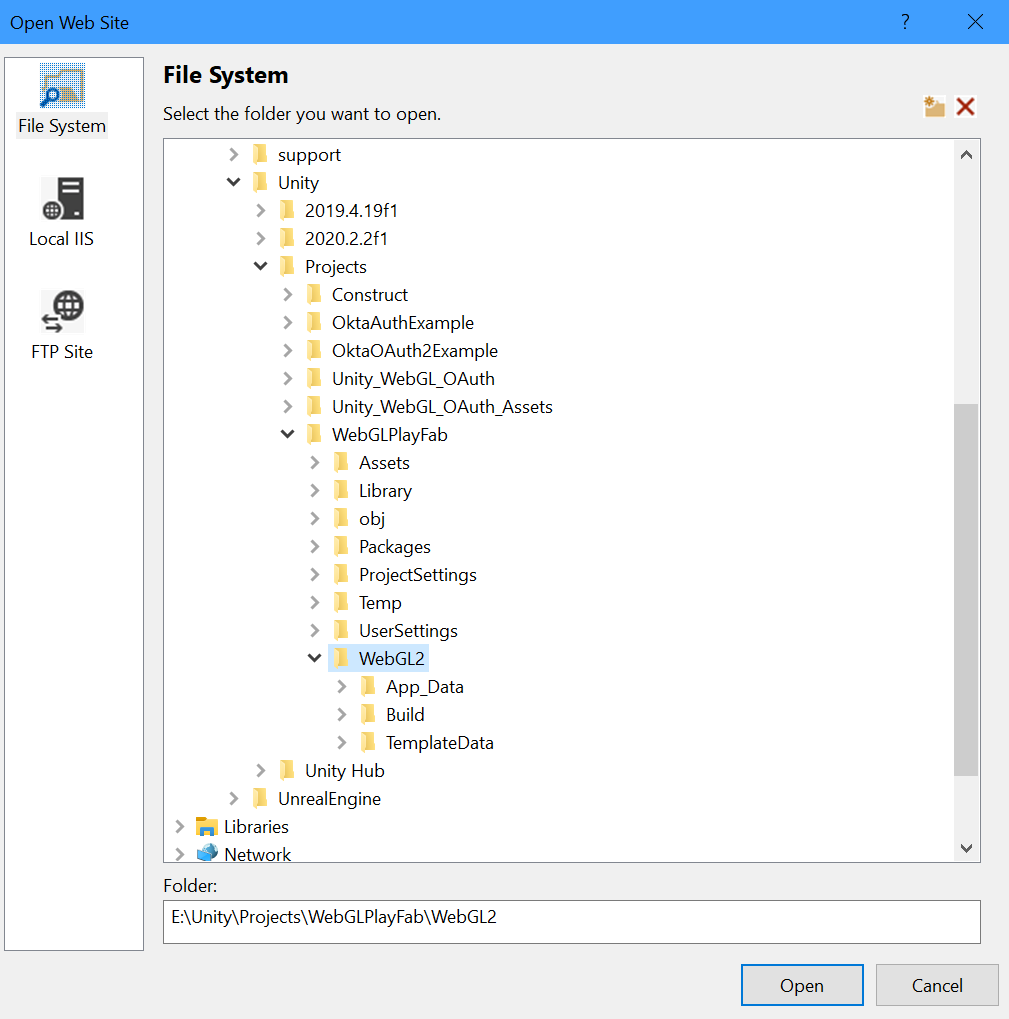Click the help question mark icon
This screenshot has width=1009, height=1019.
905,22
